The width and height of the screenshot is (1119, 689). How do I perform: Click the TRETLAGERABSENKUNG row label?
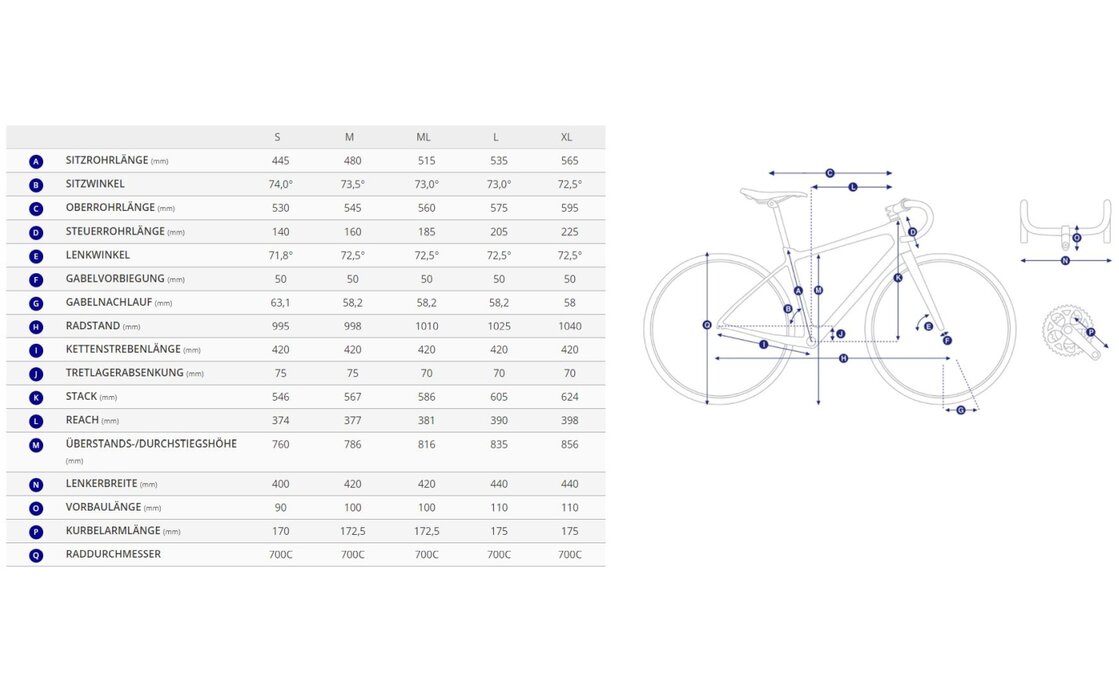click(125, 373)
